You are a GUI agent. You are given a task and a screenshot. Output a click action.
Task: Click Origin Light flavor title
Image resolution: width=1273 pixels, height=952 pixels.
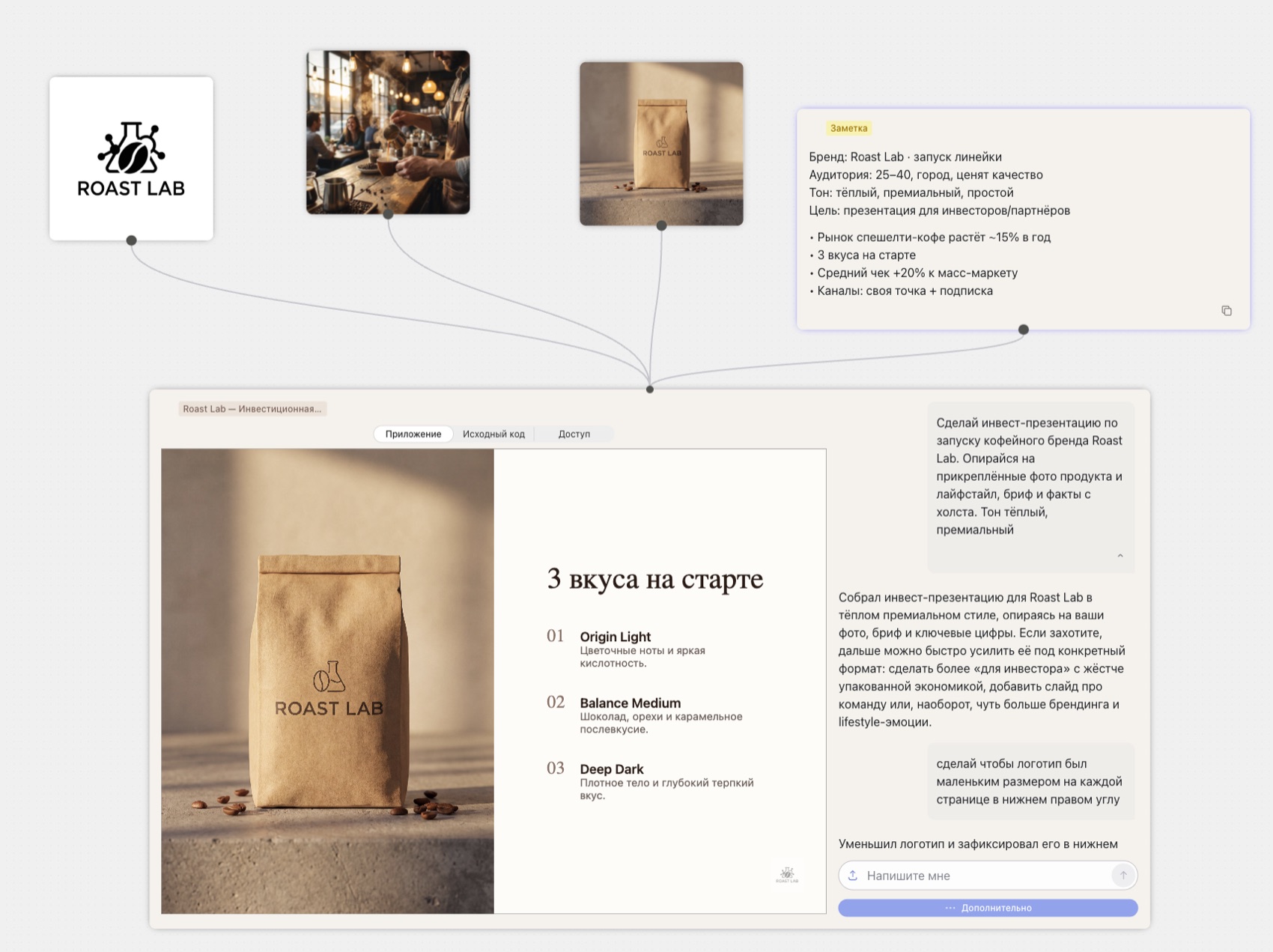tap(615, 637)
